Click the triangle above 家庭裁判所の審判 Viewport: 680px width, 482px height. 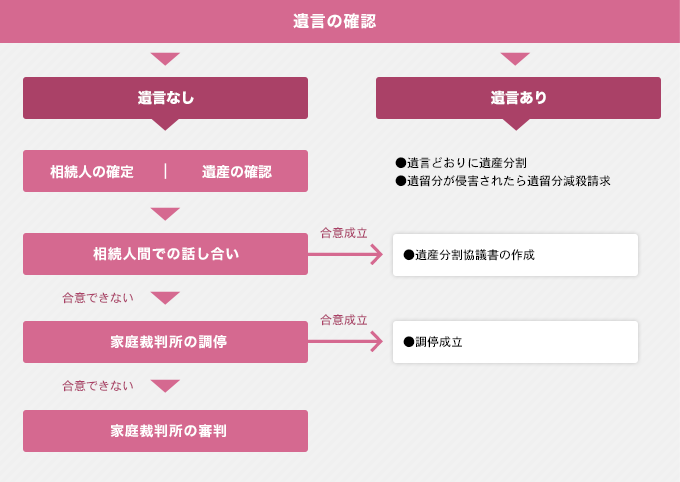click(165, 386)
